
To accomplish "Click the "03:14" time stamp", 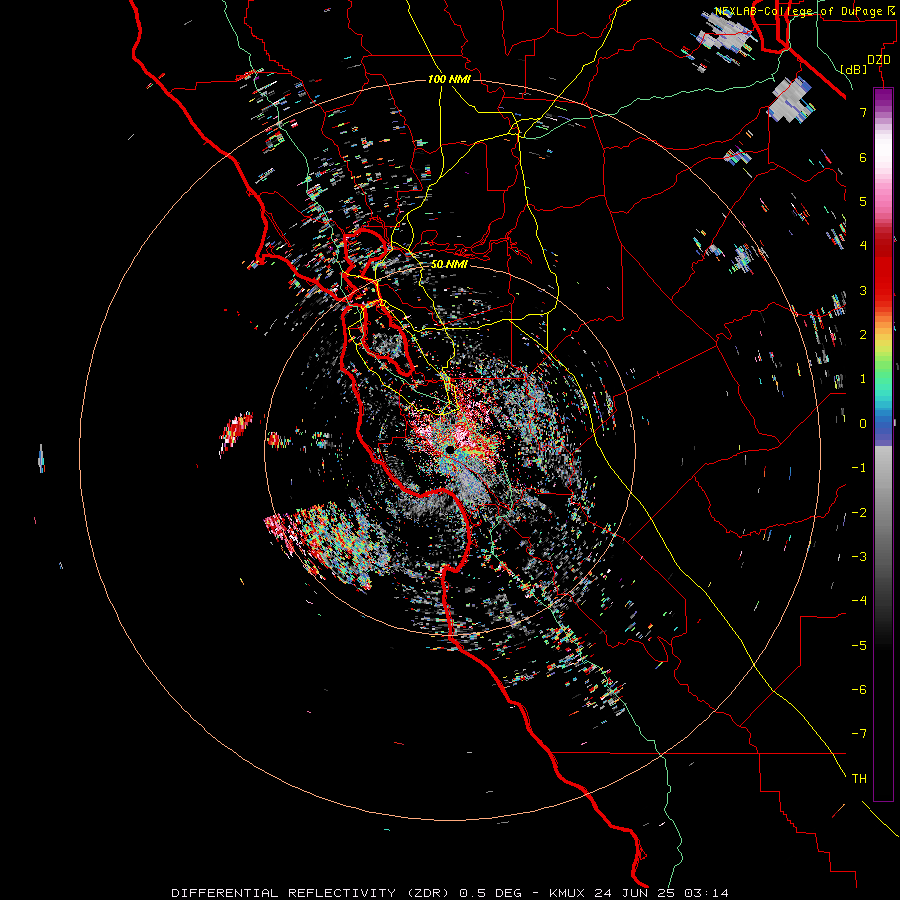I will pyautogui.click(x=707, y=893).
